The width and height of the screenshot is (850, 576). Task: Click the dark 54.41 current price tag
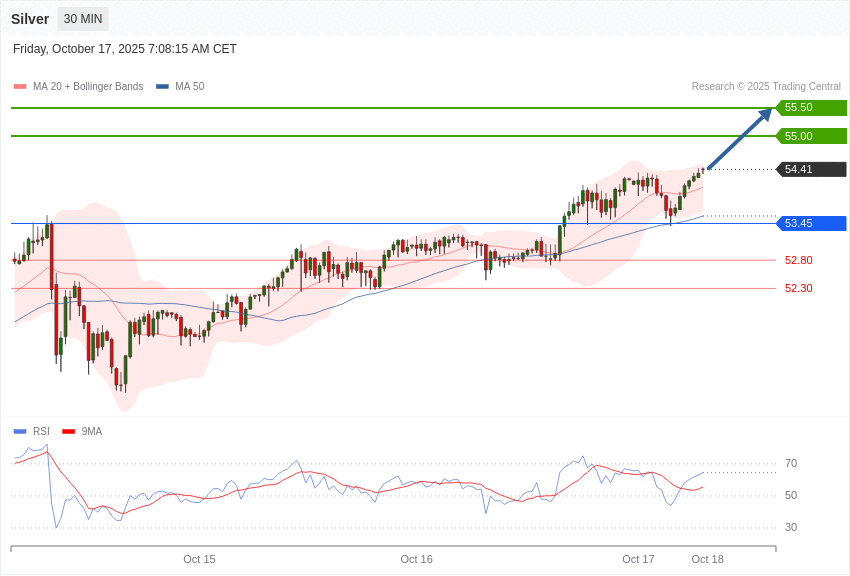[x=811, y=170]
